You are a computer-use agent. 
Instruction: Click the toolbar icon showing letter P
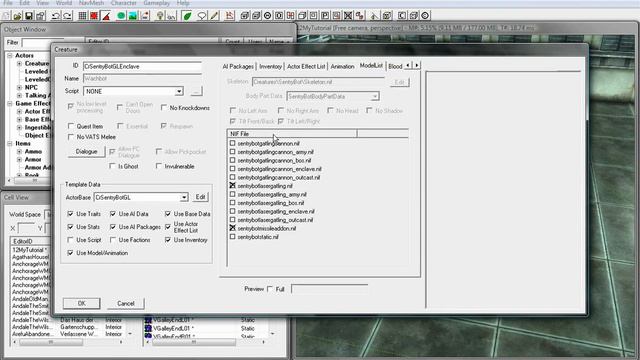point(325,16)
